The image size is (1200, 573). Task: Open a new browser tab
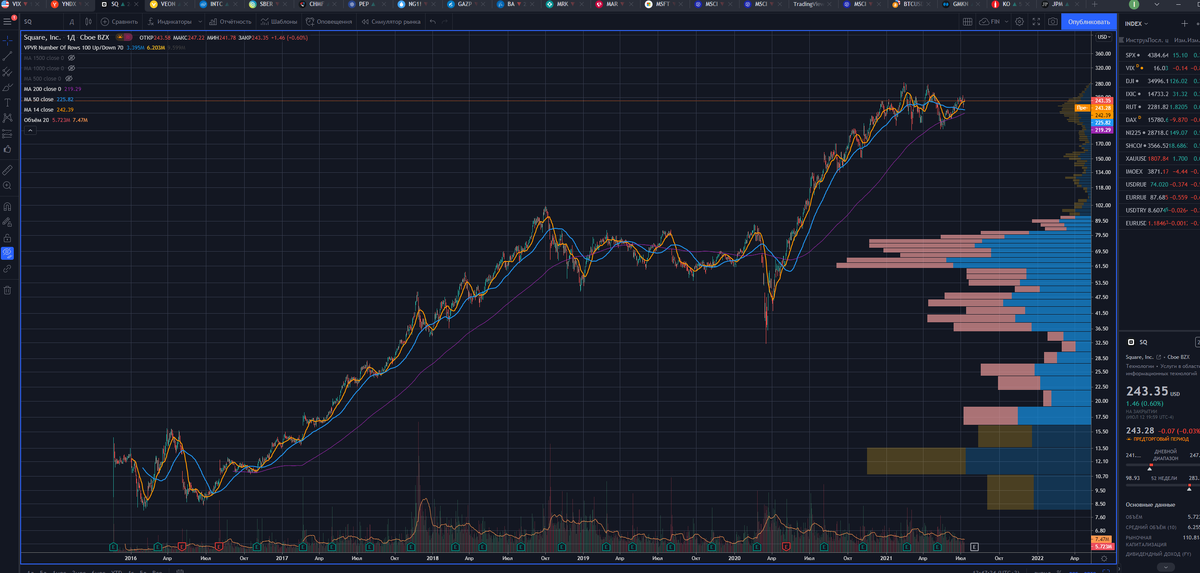(1094, 4)
